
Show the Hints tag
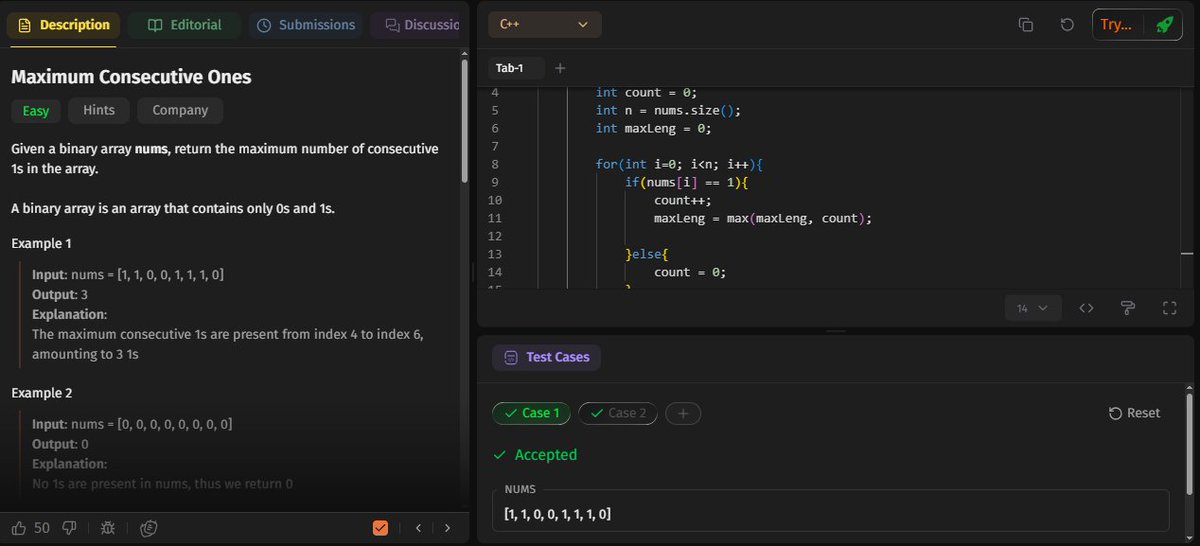click(x=99, y=111)
